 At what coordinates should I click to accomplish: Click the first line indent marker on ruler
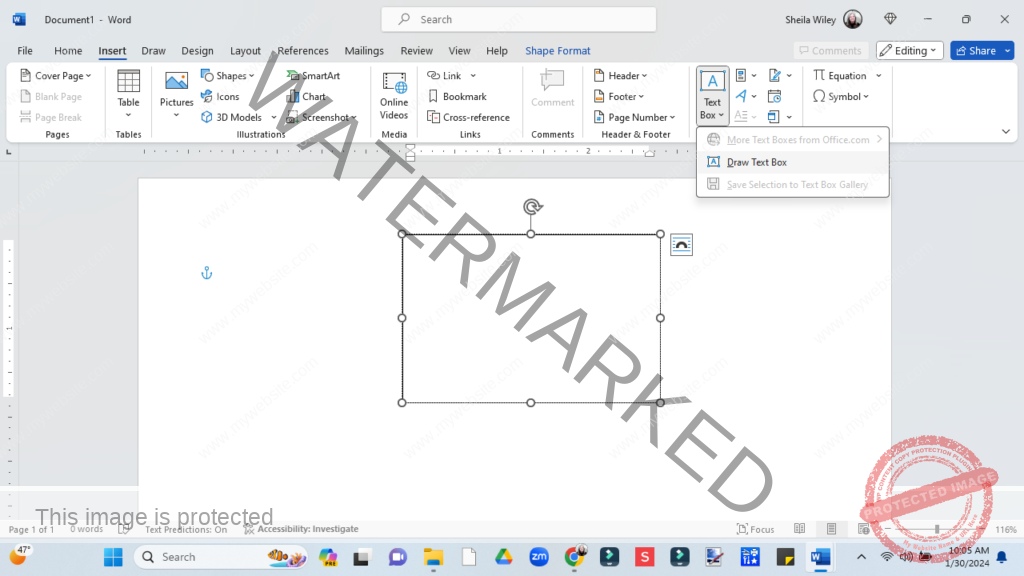pyautogui.click(x=410, y=147)
